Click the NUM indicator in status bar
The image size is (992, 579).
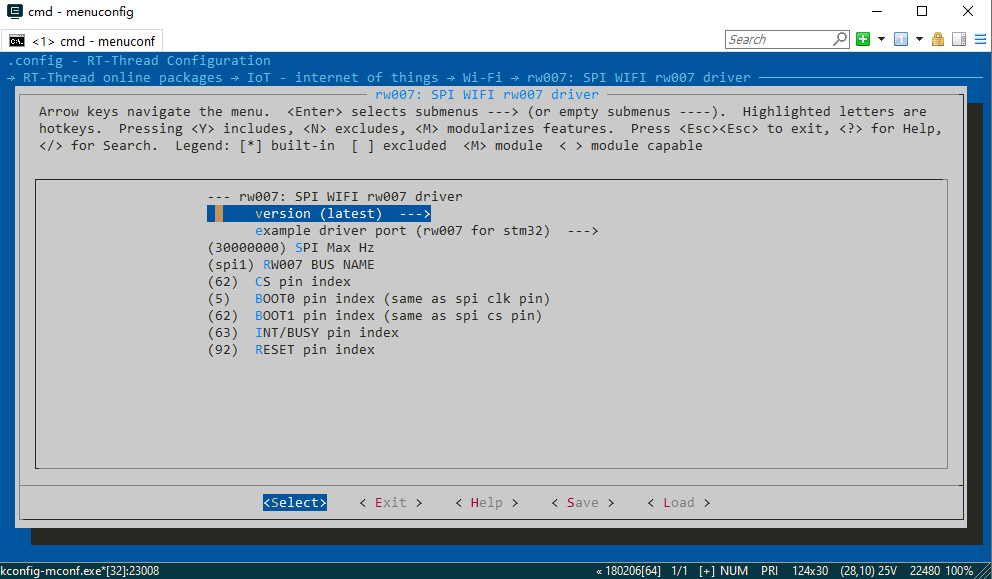[734, 570]
